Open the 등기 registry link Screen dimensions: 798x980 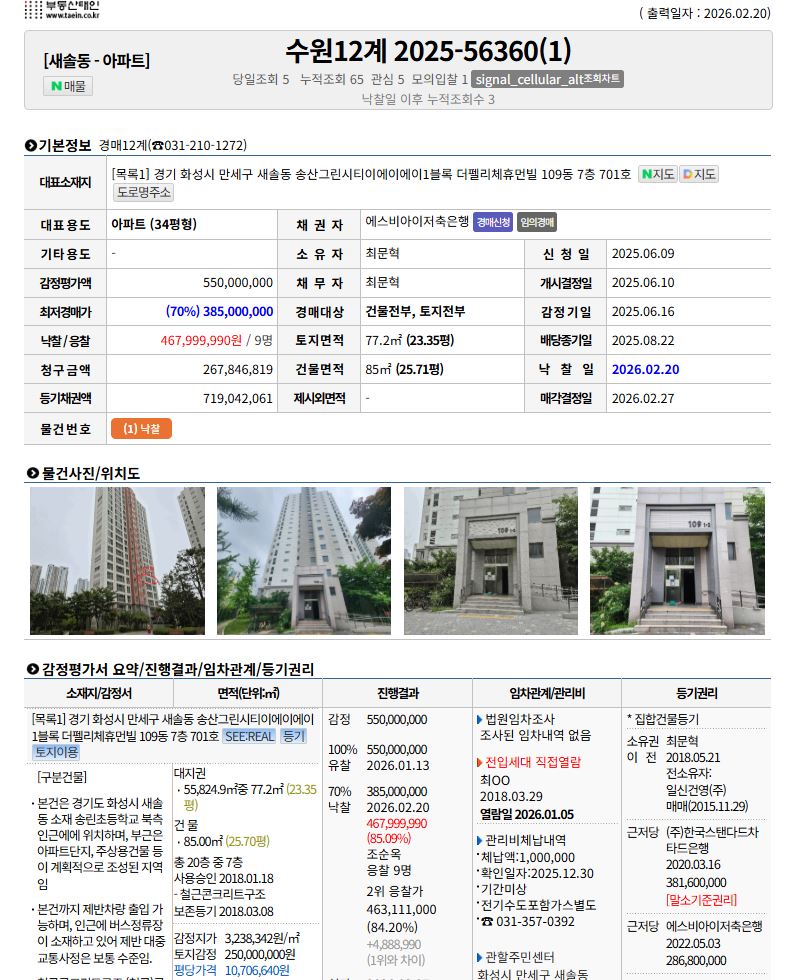(293, 736)
